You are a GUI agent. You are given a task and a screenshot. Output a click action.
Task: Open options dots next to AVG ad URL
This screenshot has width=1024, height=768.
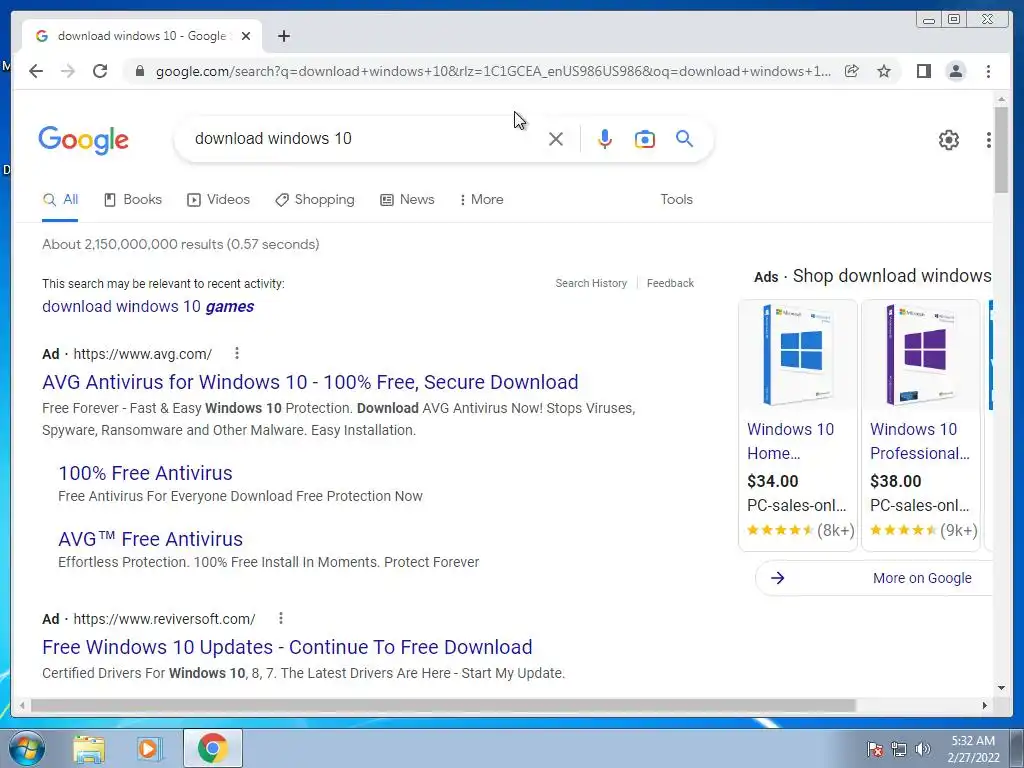[x=236, y=353]
